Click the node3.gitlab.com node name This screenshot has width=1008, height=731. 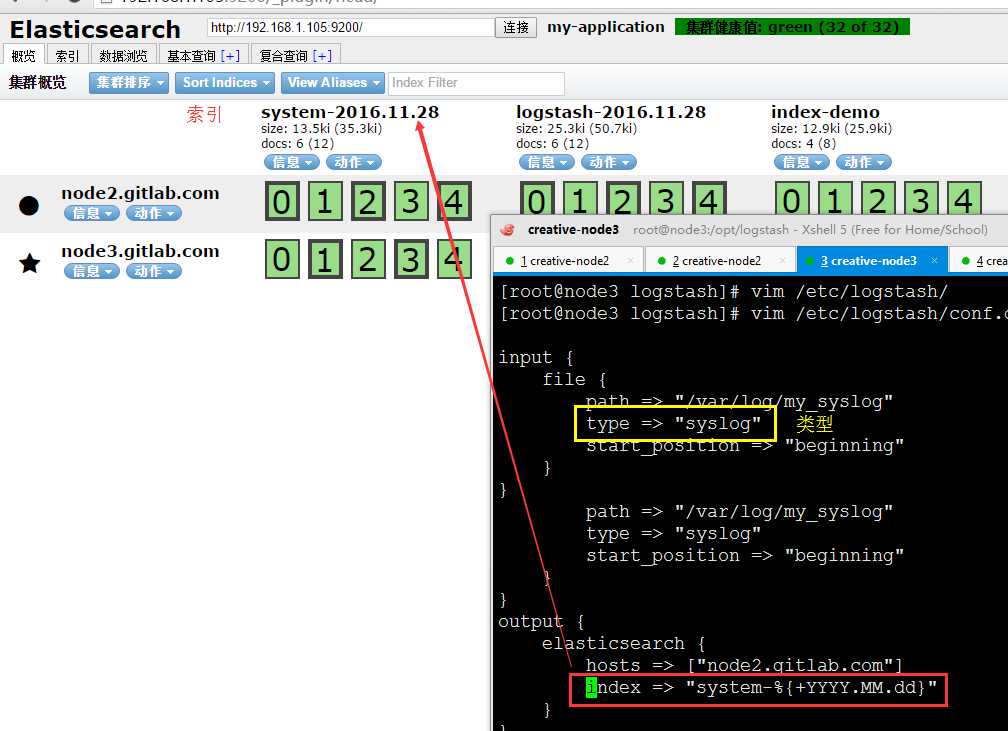(140, 251)
